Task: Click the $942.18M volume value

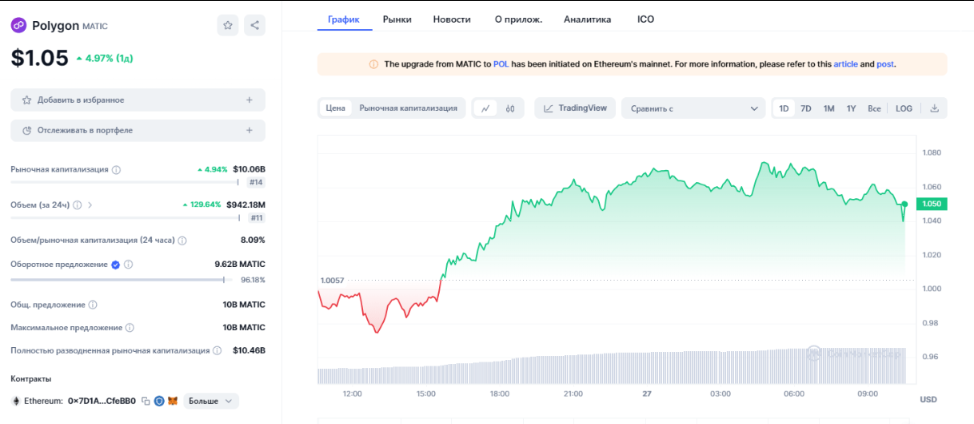Action: pos(246,204)
